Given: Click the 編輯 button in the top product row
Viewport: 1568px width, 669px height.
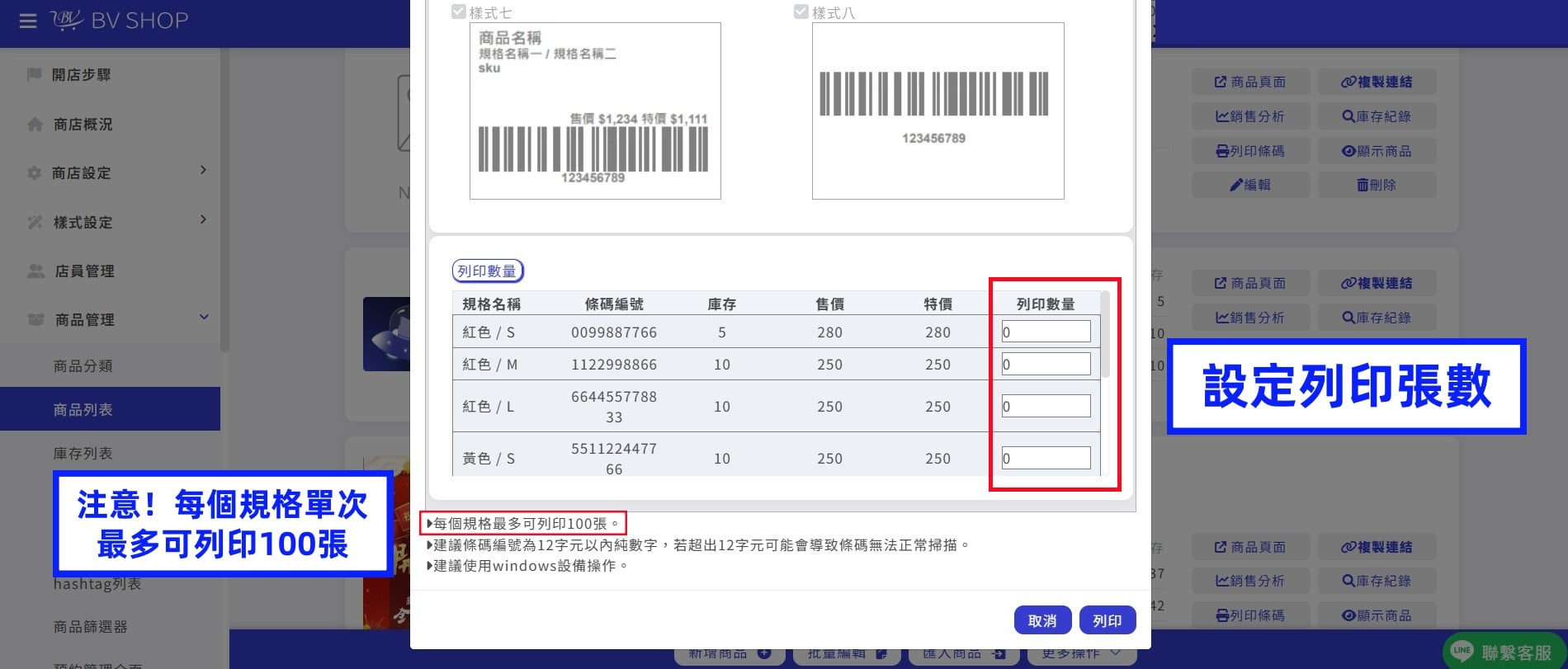Looking at the screenshot, I should click(x=1250, y=185).
